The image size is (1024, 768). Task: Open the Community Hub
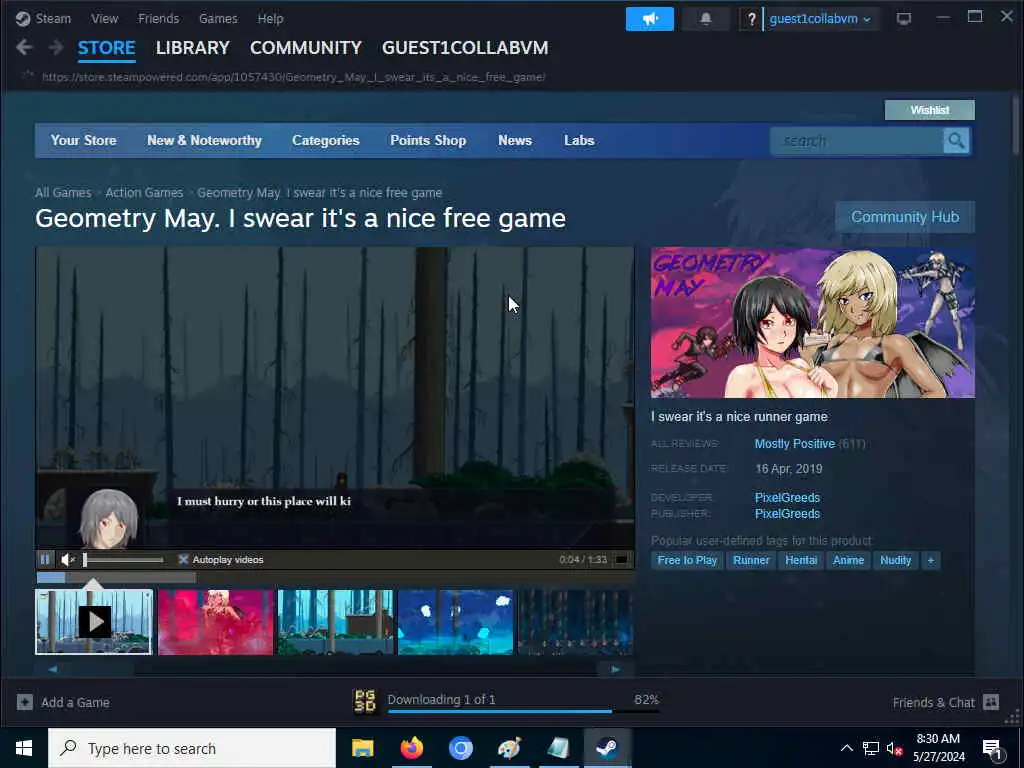click(x=904, y=217)
